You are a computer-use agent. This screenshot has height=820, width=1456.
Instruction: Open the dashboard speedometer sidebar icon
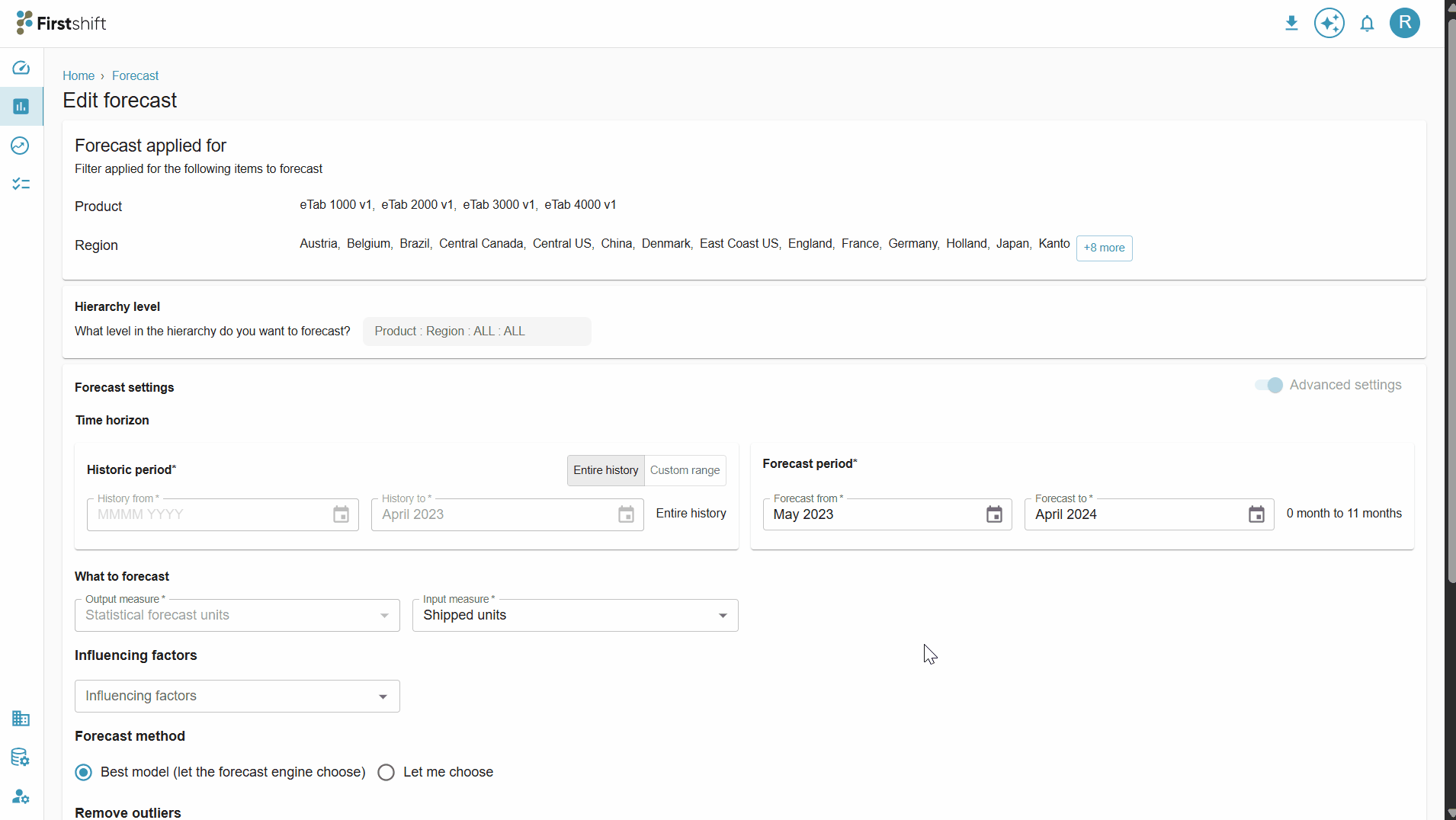tap(21, 68)
